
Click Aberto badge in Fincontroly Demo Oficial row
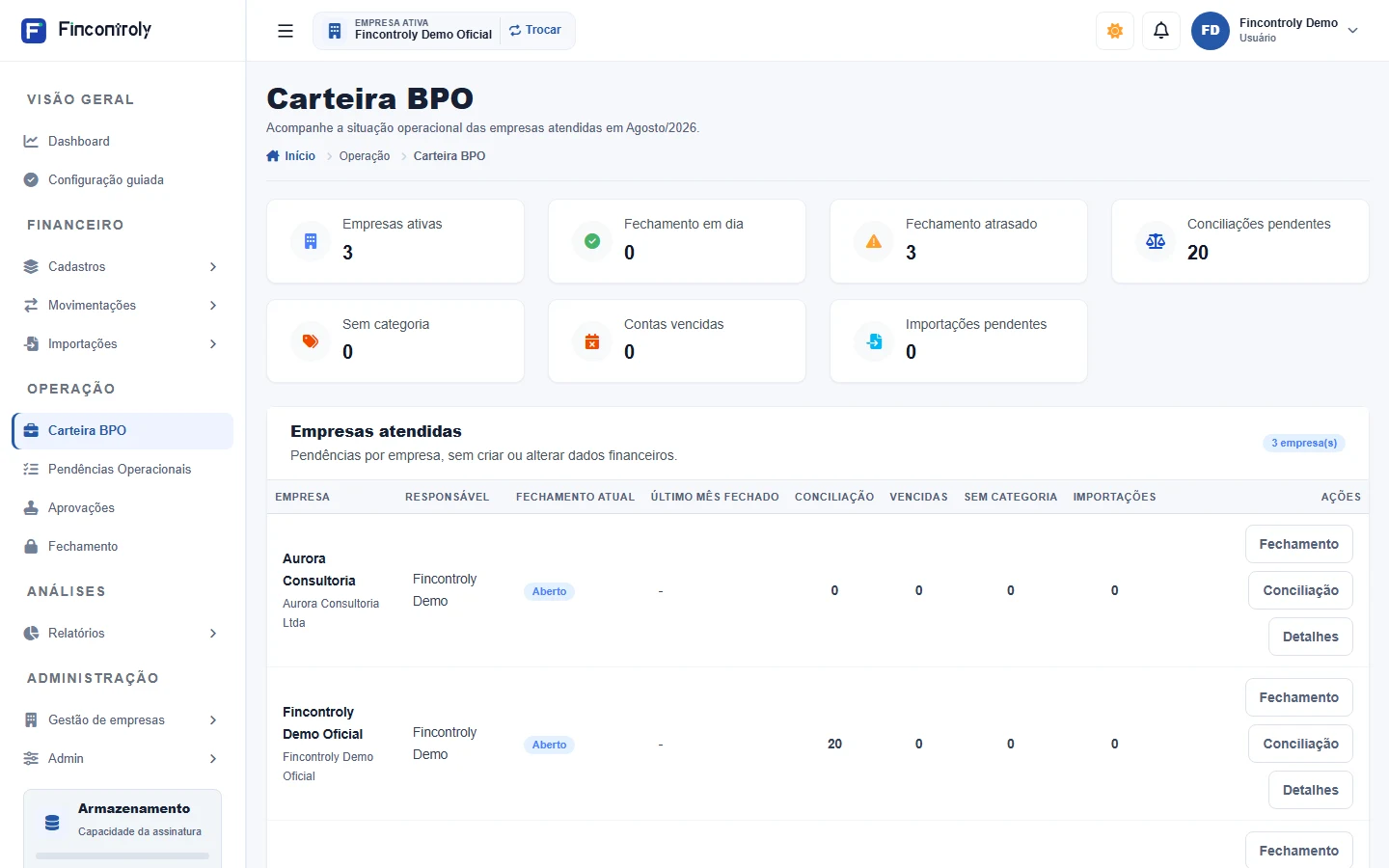tap(550, 745)
